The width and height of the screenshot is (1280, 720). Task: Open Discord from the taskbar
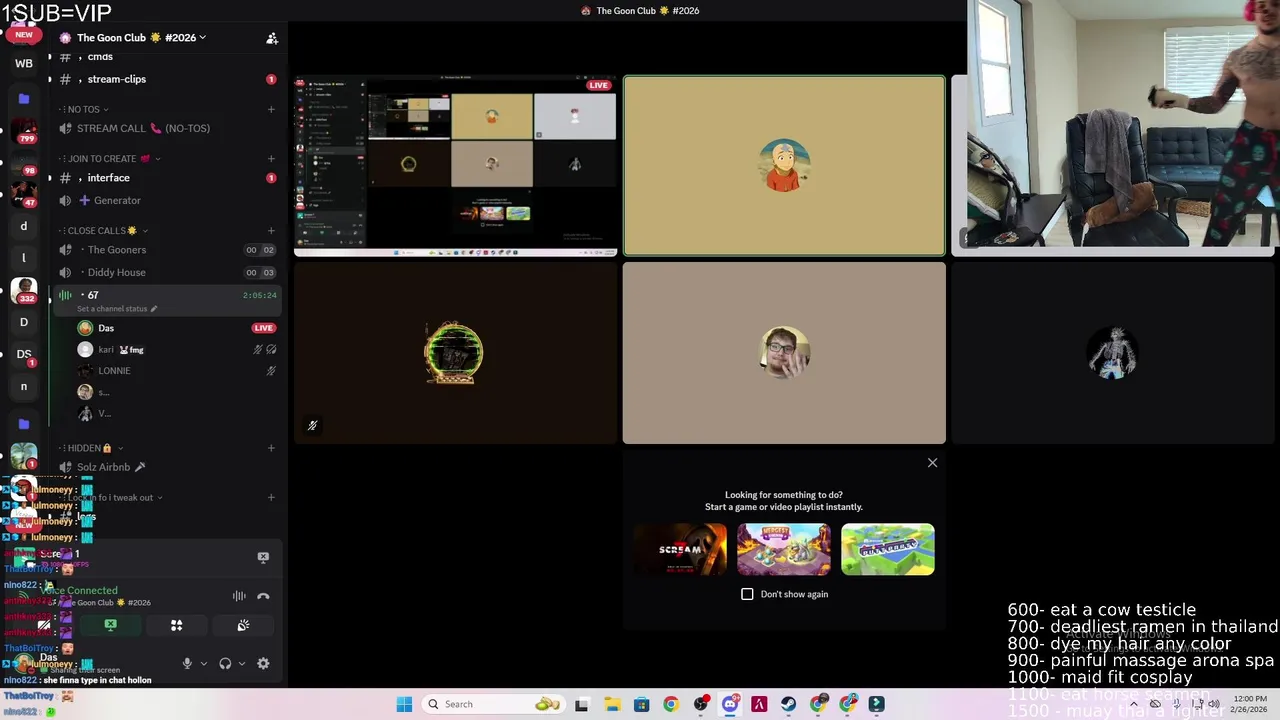click(x=730, y=704)
